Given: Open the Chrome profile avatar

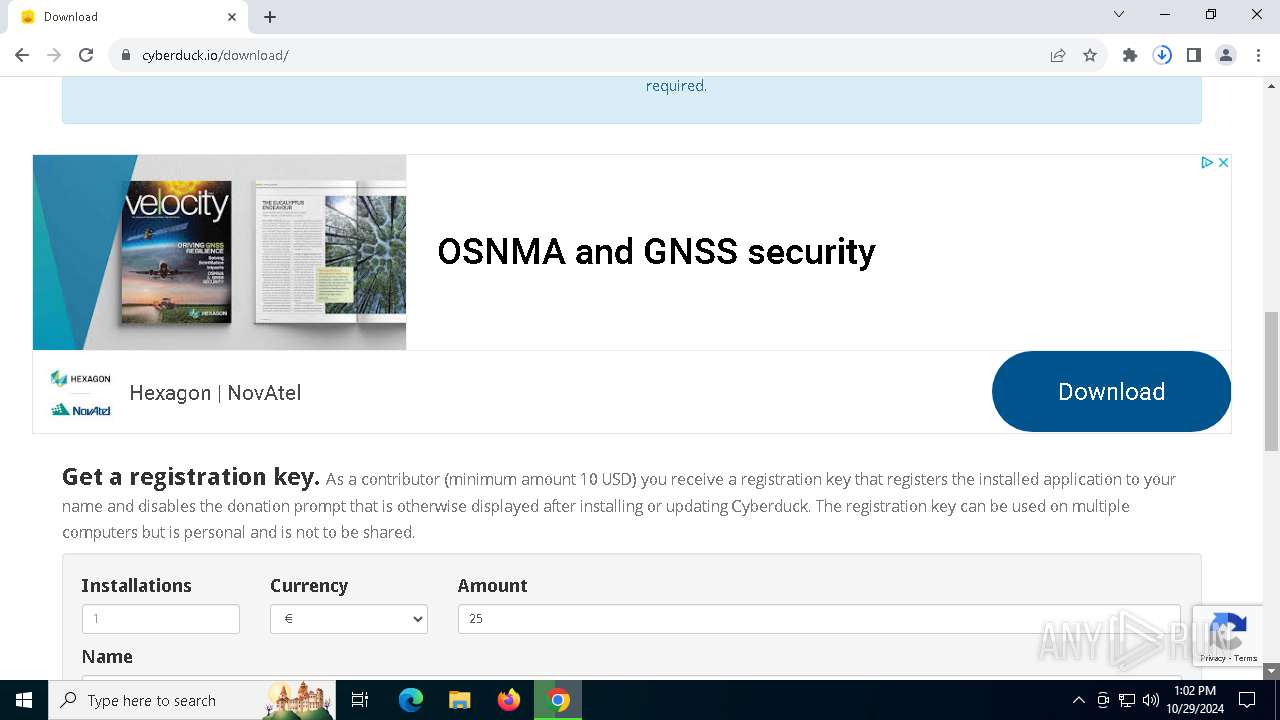Looking at the screenshot, I should coord(1226,55).
